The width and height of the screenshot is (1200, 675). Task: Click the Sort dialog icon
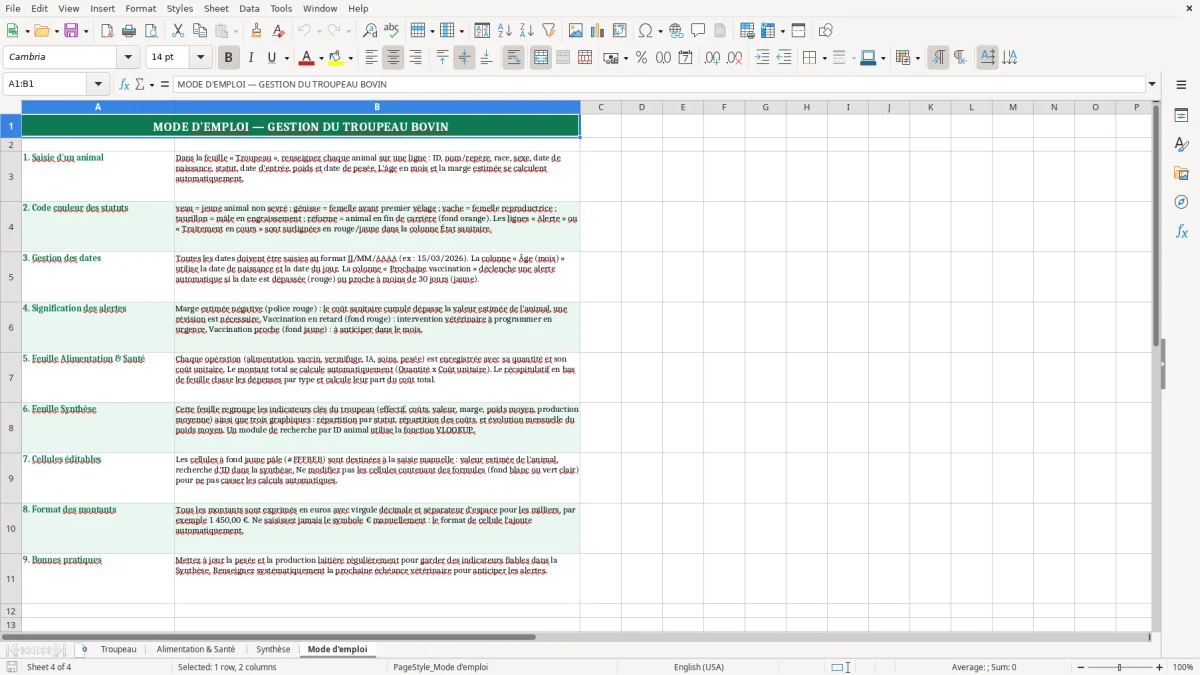(x=482, y=31)
